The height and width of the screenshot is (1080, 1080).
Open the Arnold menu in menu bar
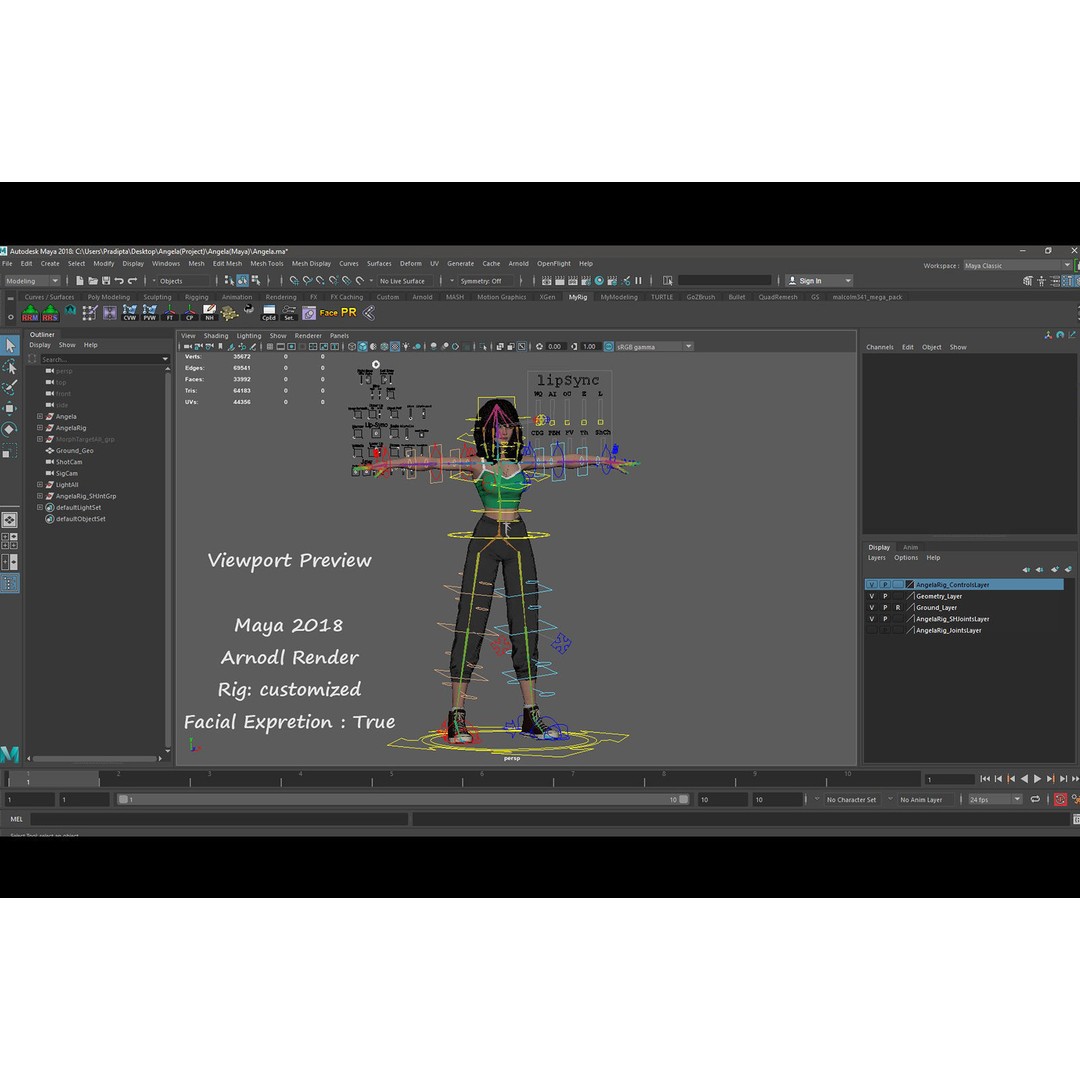pos(518,263)
